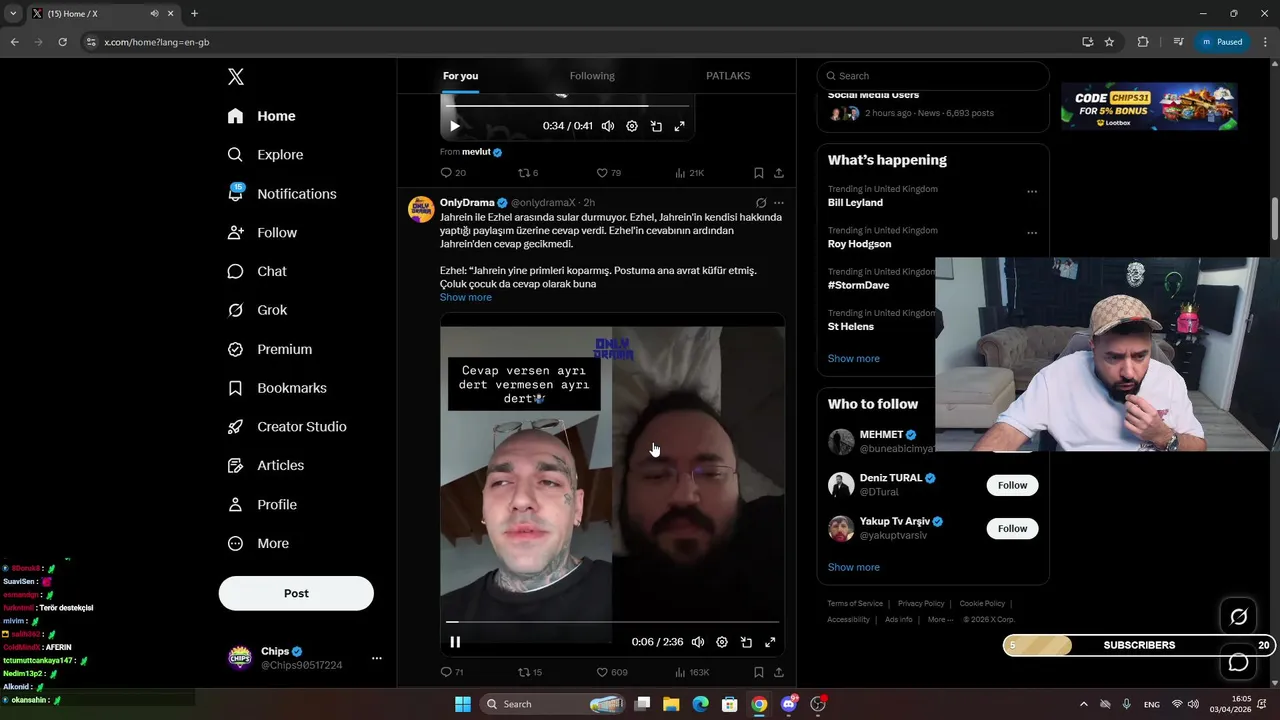Switch to the For you tab

pyautogui.click(x=460, y=76)
